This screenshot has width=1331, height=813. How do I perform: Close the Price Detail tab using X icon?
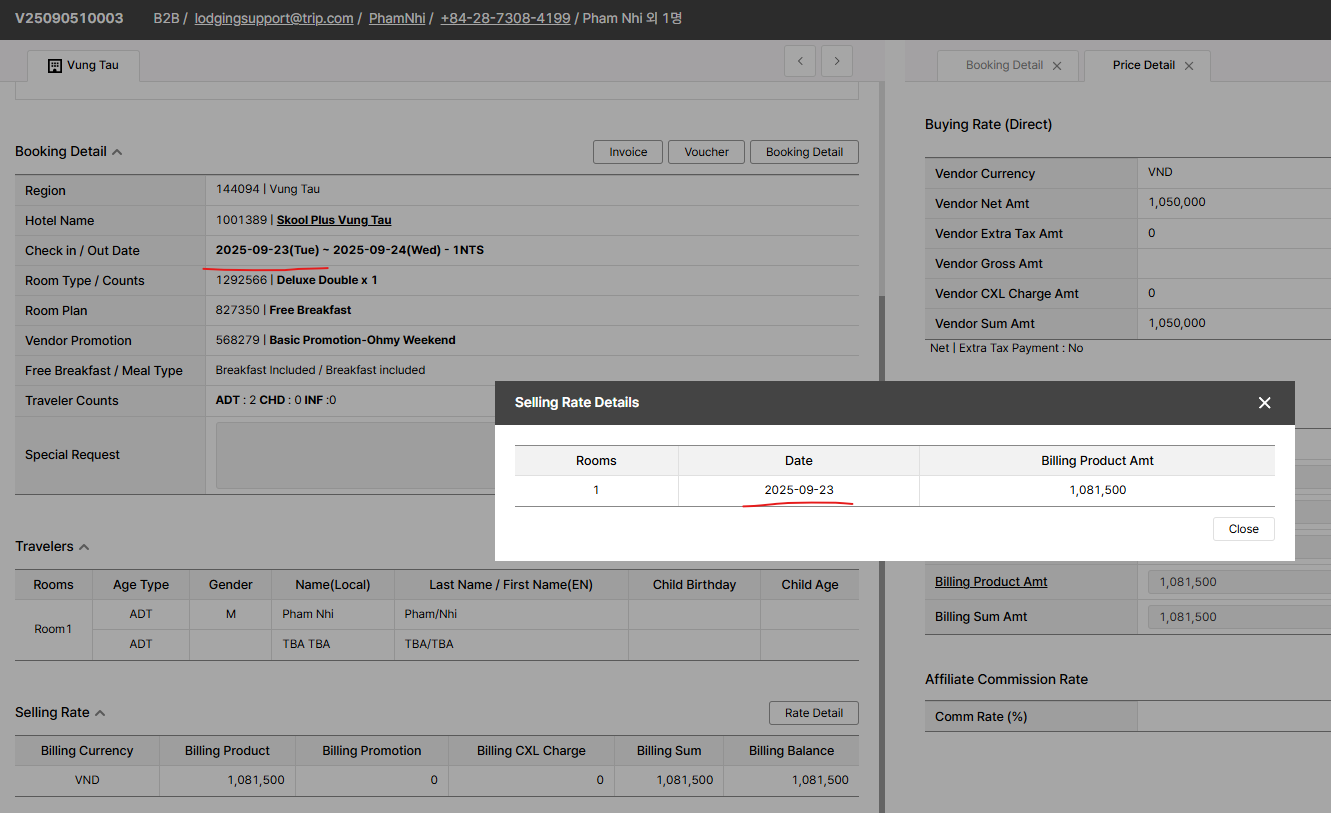[x=1189, y=66]
